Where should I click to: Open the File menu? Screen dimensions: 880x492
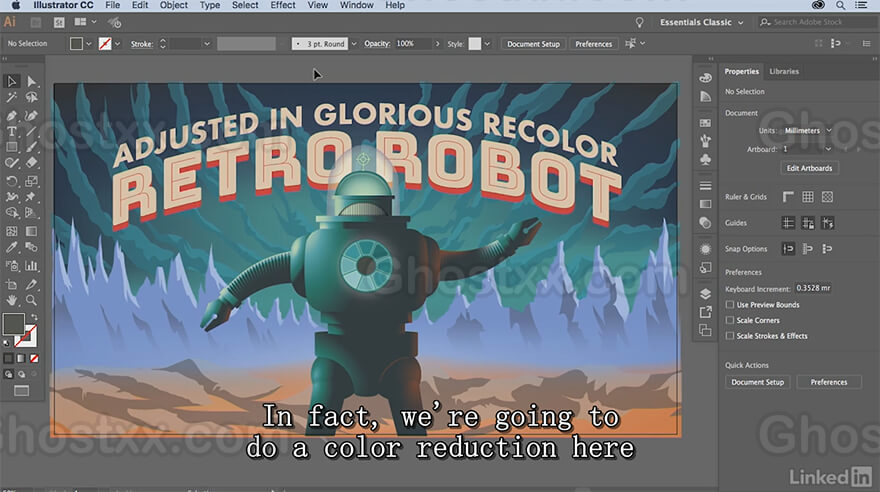point(112,5)
